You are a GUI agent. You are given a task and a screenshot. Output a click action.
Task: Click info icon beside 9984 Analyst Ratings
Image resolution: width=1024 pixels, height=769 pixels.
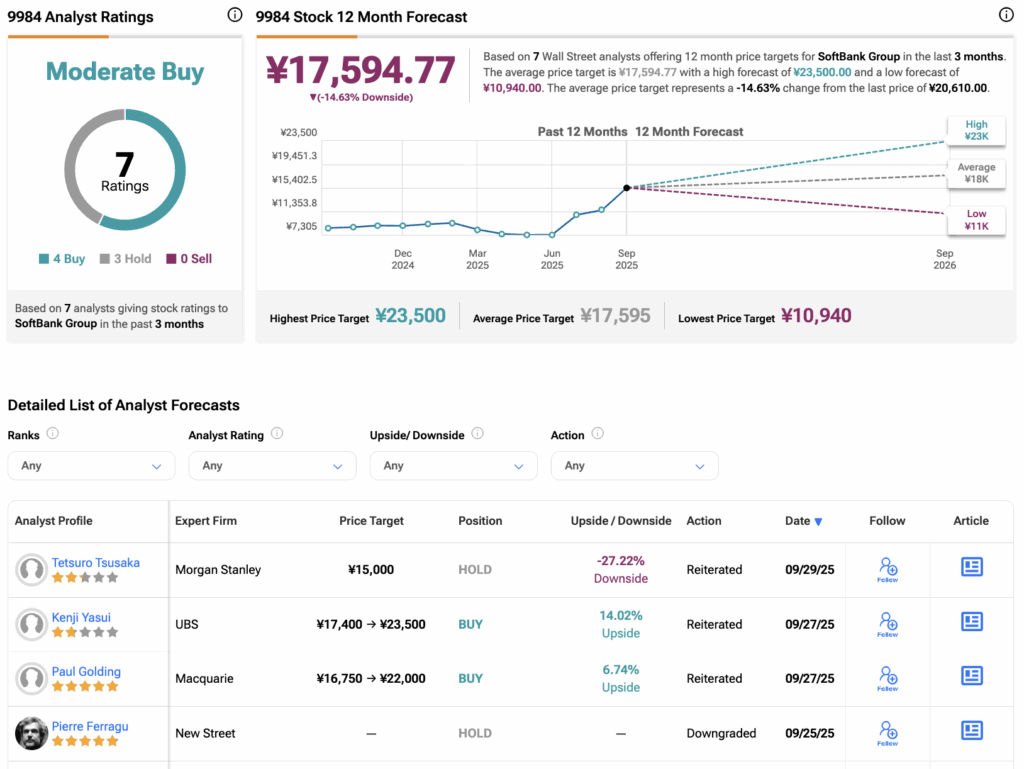235,15
